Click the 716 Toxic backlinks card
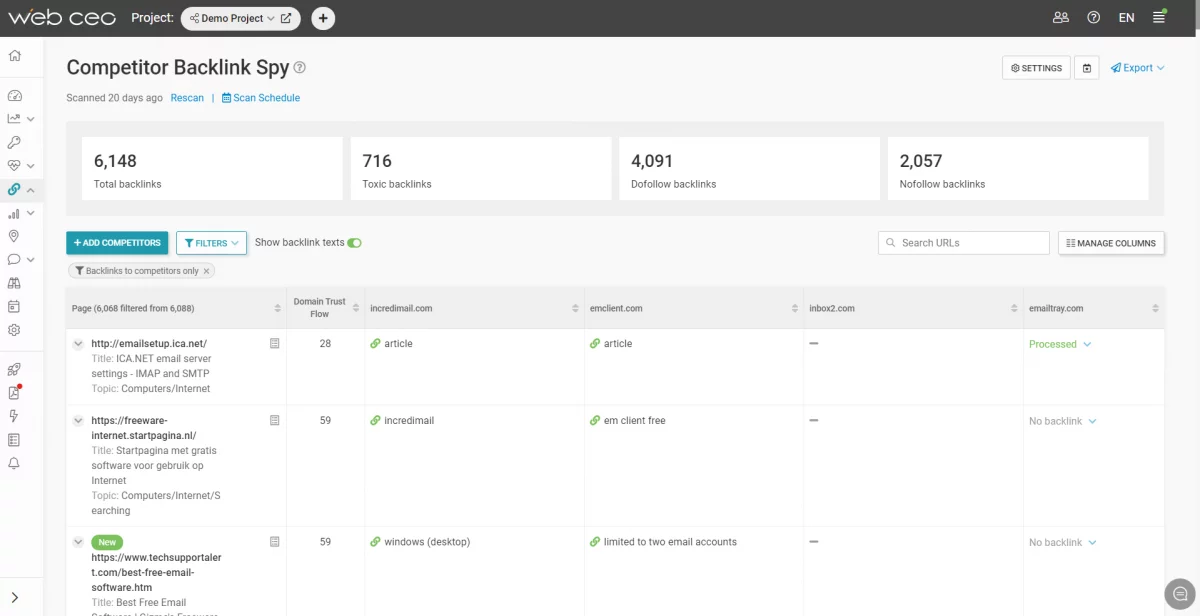Viewport: 1200px width, 616px height. tap(481, 170)
